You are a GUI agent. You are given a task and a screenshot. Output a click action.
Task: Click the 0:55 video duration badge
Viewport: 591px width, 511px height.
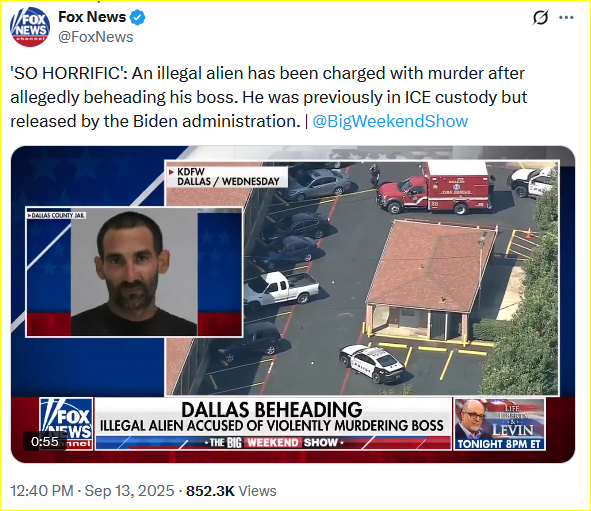pos(45,441)
